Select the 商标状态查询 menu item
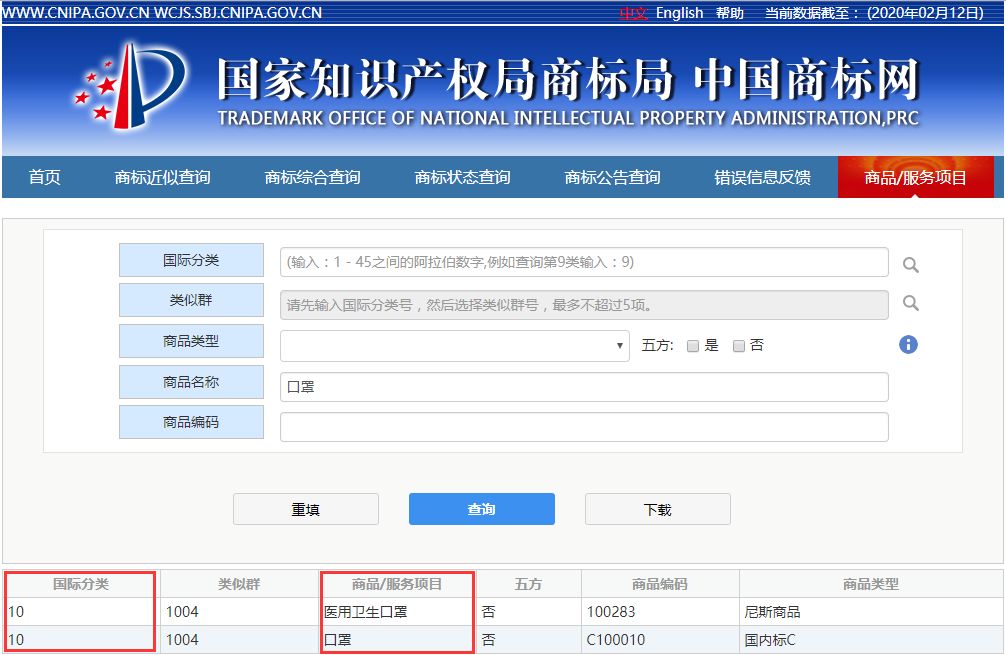 point(459,176)
